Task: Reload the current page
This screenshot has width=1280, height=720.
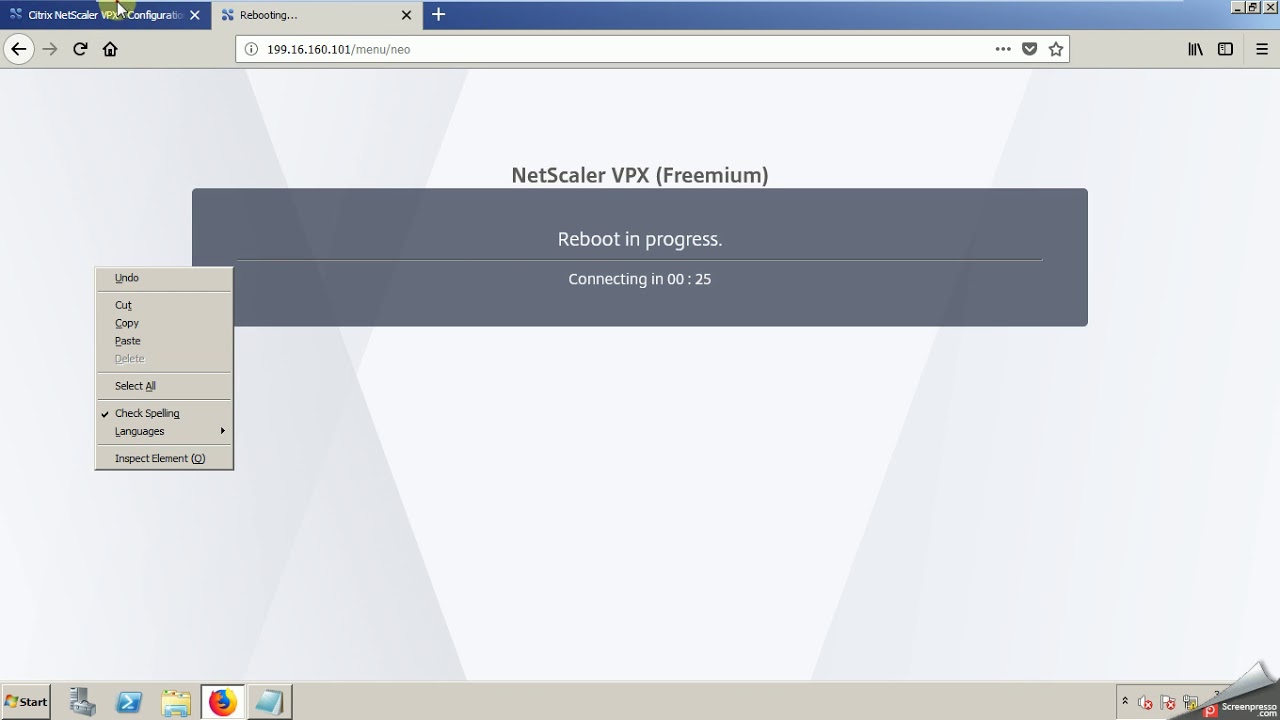Action: tap(80, 49)
